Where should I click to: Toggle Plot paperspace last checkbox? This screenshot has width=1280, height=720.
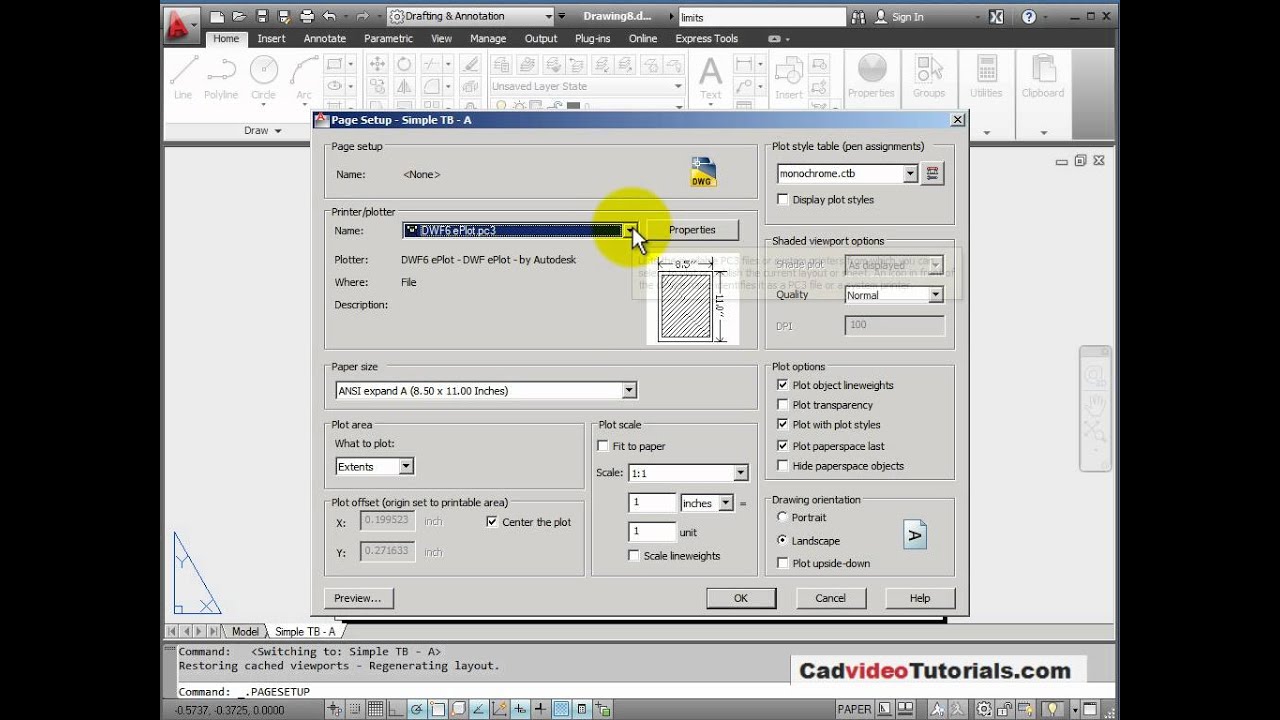pyautogui.click(x=783, y=446)
